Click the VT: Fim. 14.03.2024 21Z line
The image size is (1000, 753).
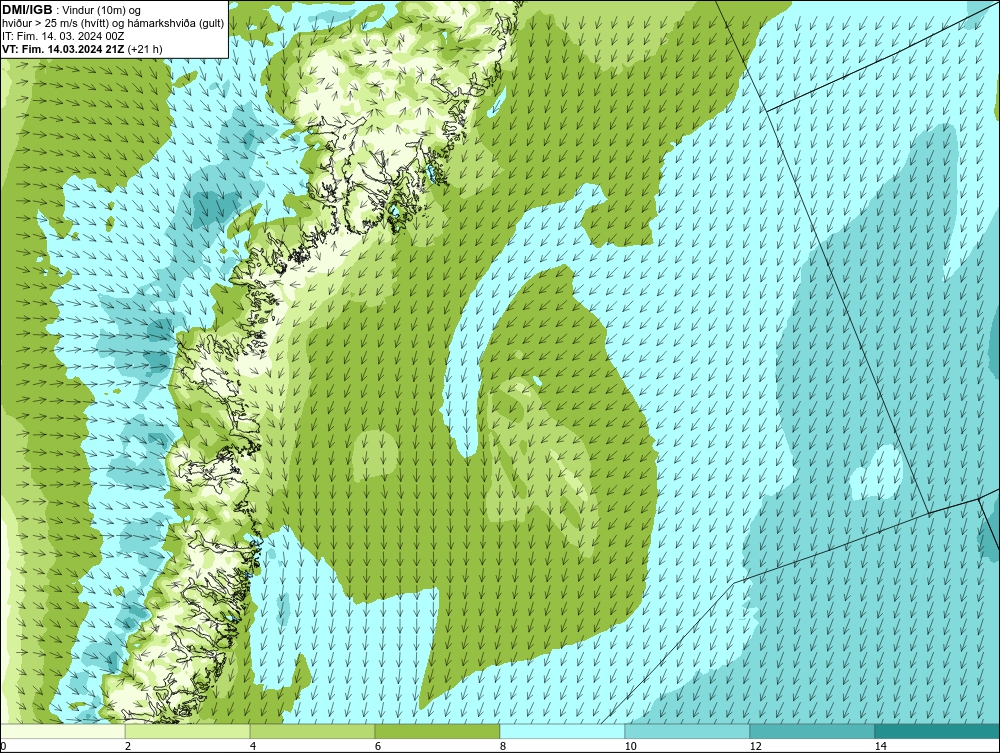tap(82, 49)
